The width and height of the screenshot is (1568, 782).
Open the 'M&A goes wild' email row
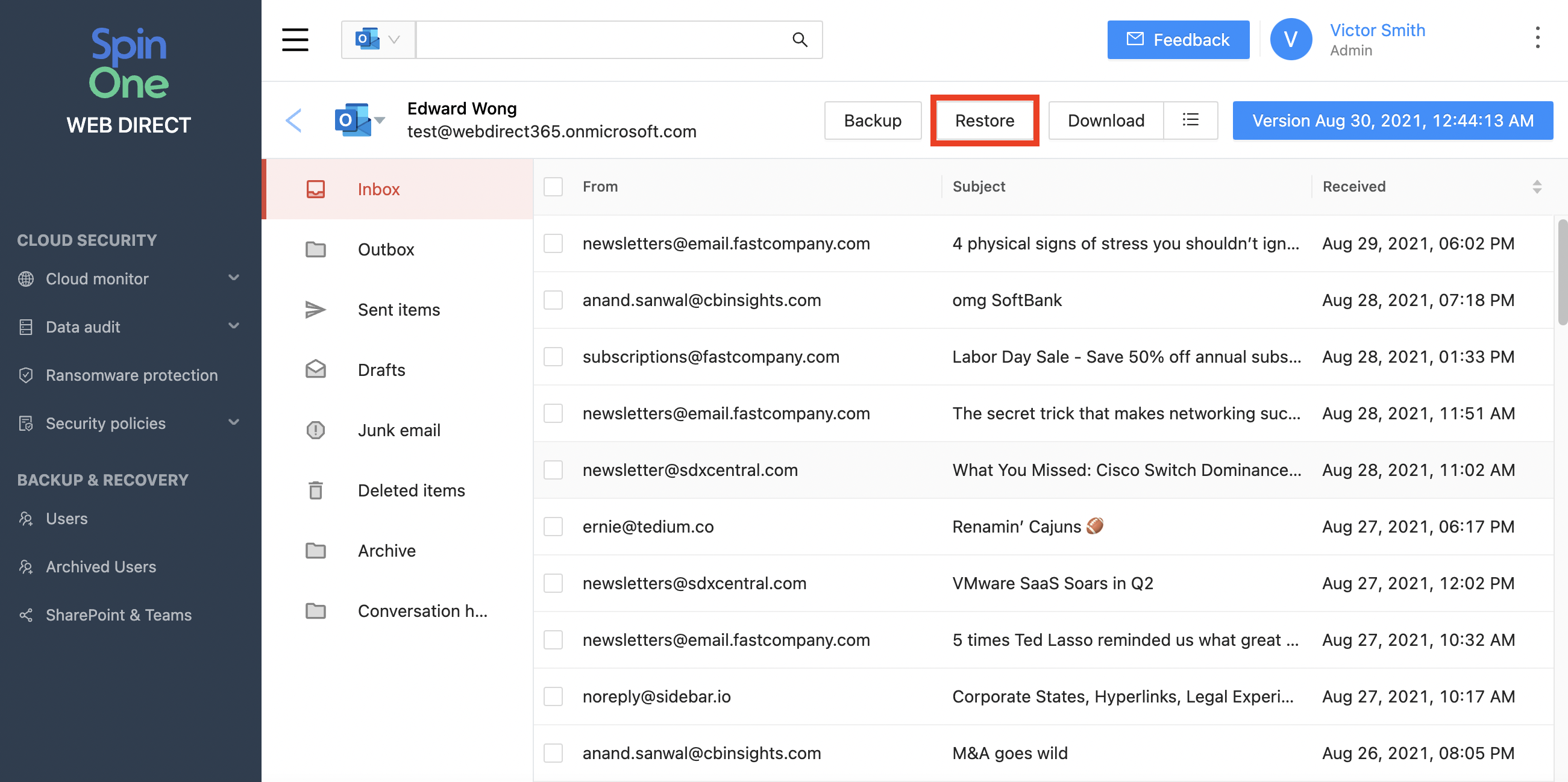[x=1043, y=753]
